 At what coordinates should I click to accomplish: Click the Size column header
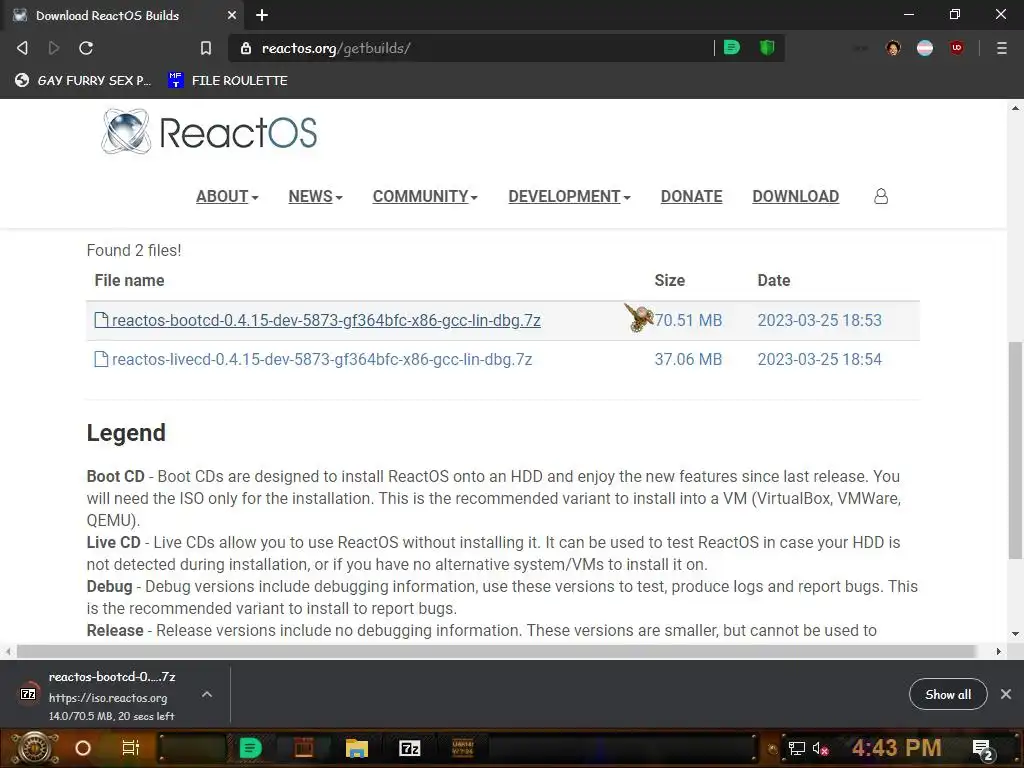coord(669,280)
